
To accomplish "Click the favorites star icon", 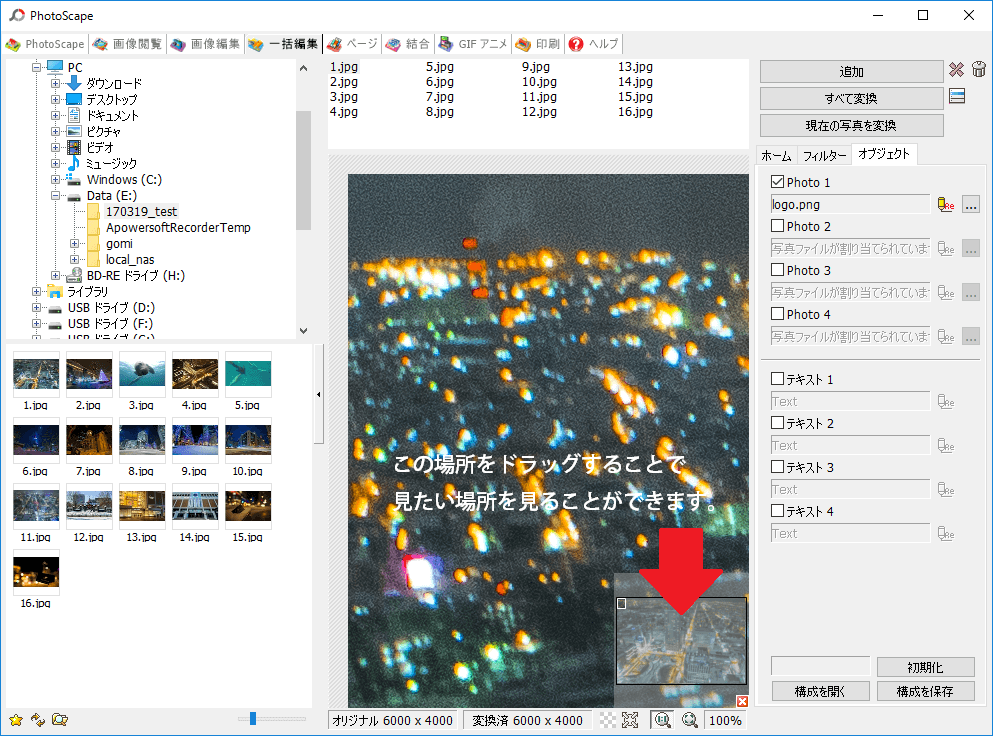I will 16,719.
